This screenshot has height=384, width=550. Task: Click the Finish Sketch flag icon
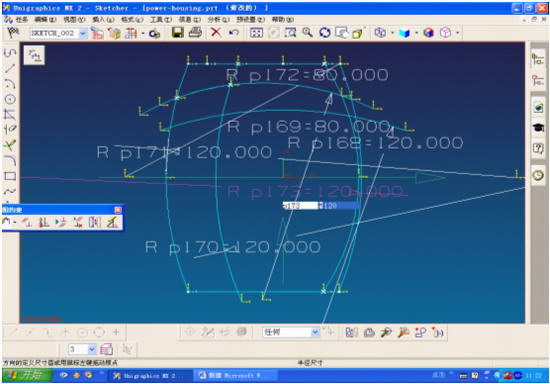coord(13,33)
